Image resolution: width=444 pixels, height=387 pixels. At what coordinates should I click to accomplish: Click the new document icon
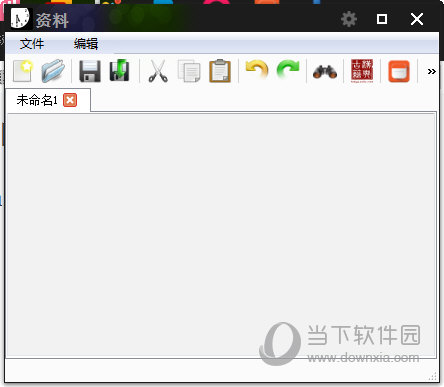click(23, 71)
